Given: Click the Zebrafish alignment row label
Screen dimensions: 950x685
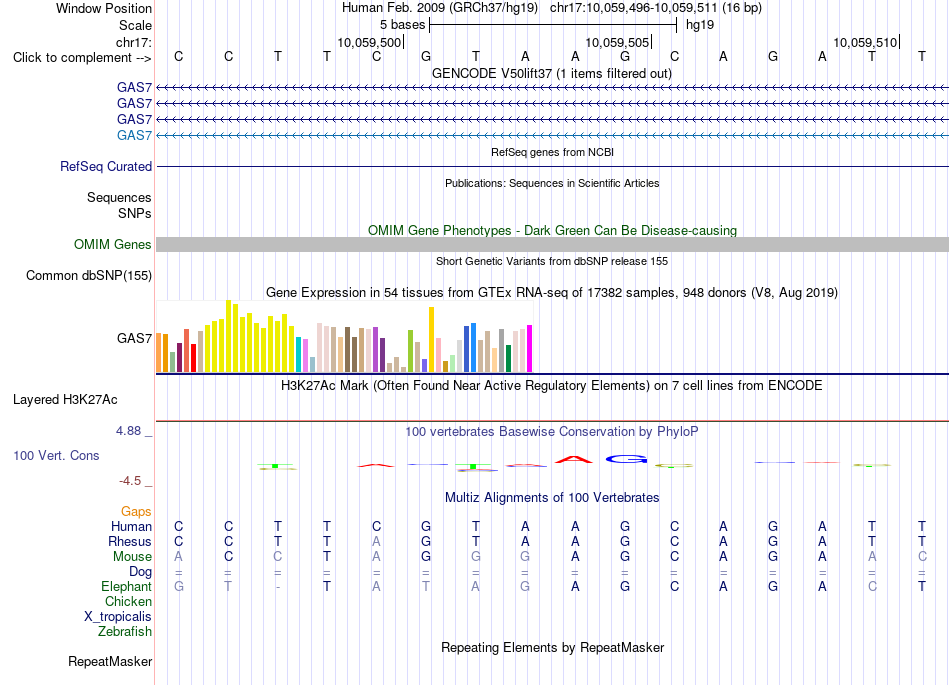Looking at the screenshot, I should click(x=125, y=631).
